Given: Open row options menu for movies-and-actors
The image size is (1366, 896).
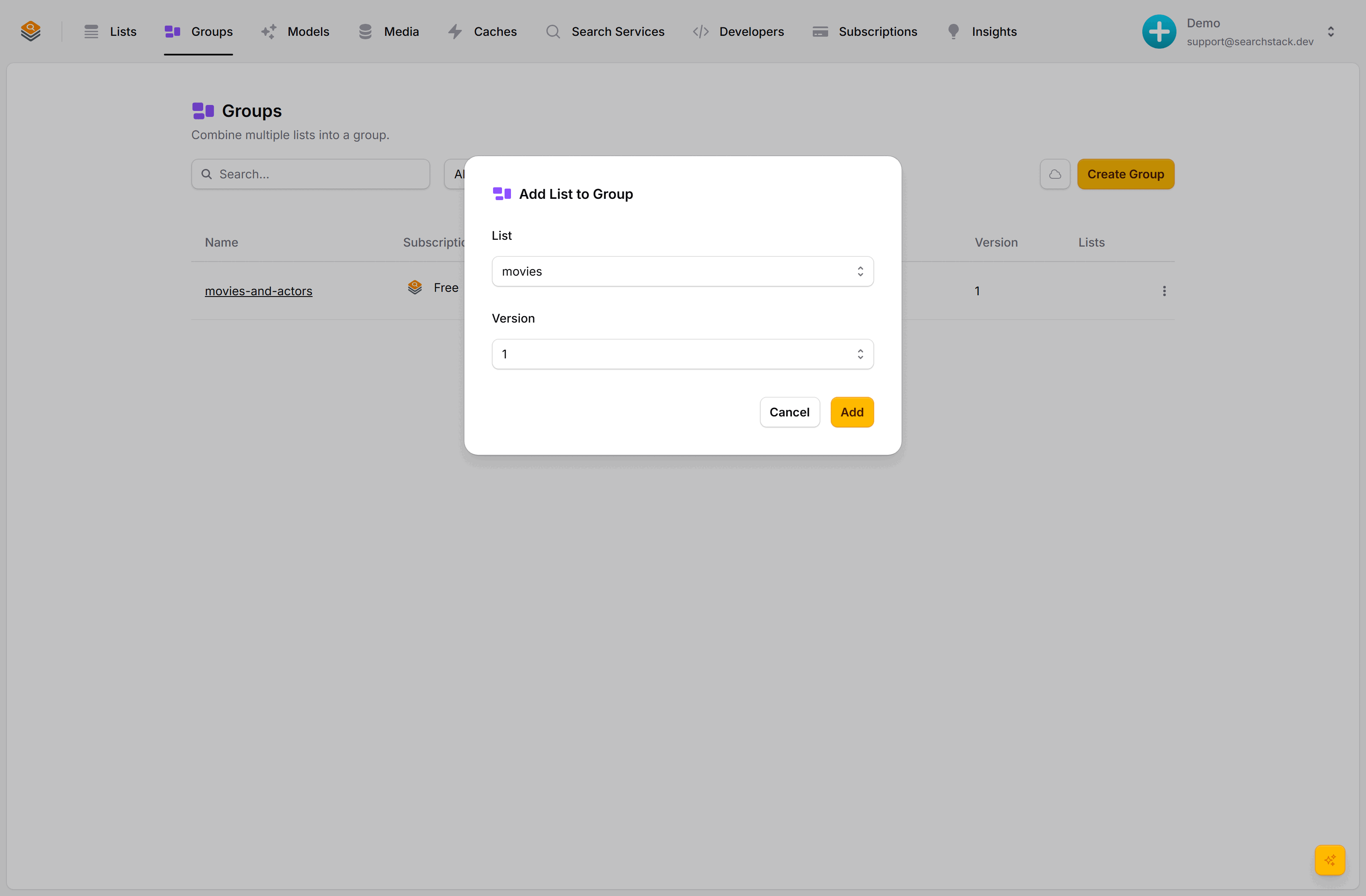Looking at the screenshot, I should (1164, 291).
